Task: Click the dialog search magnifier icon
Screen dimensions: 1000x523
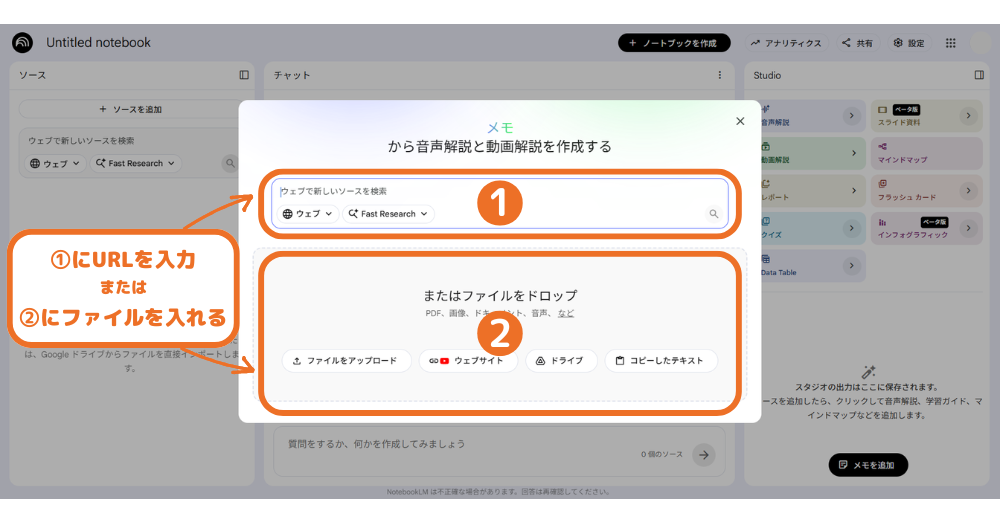Action: click(x=714, y=214)
